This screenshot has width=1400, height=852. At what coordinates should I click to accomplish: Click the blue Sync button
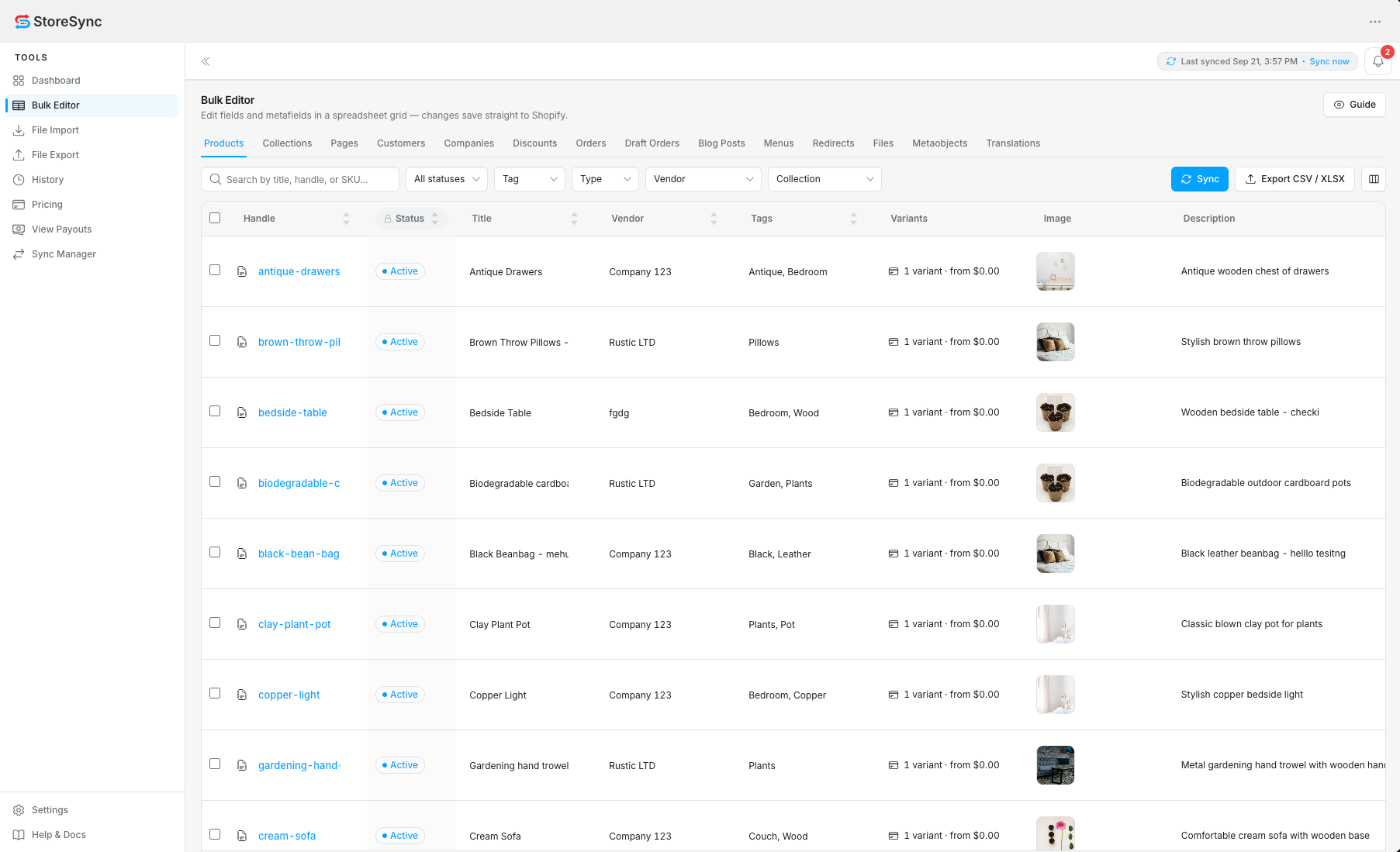(x=1200, y=179)
